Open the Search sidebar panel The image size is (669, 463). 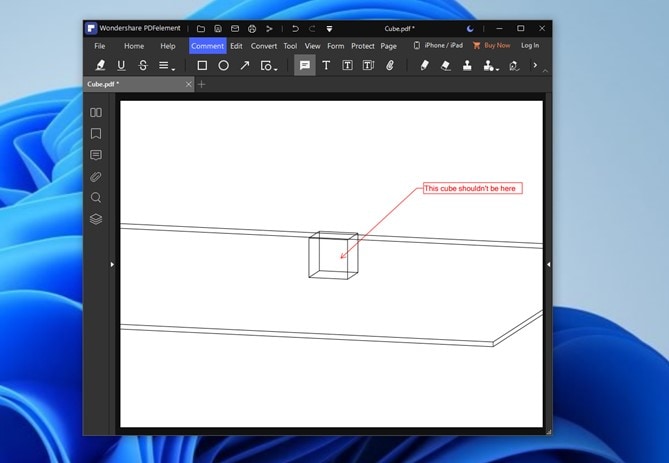(96, 198)
